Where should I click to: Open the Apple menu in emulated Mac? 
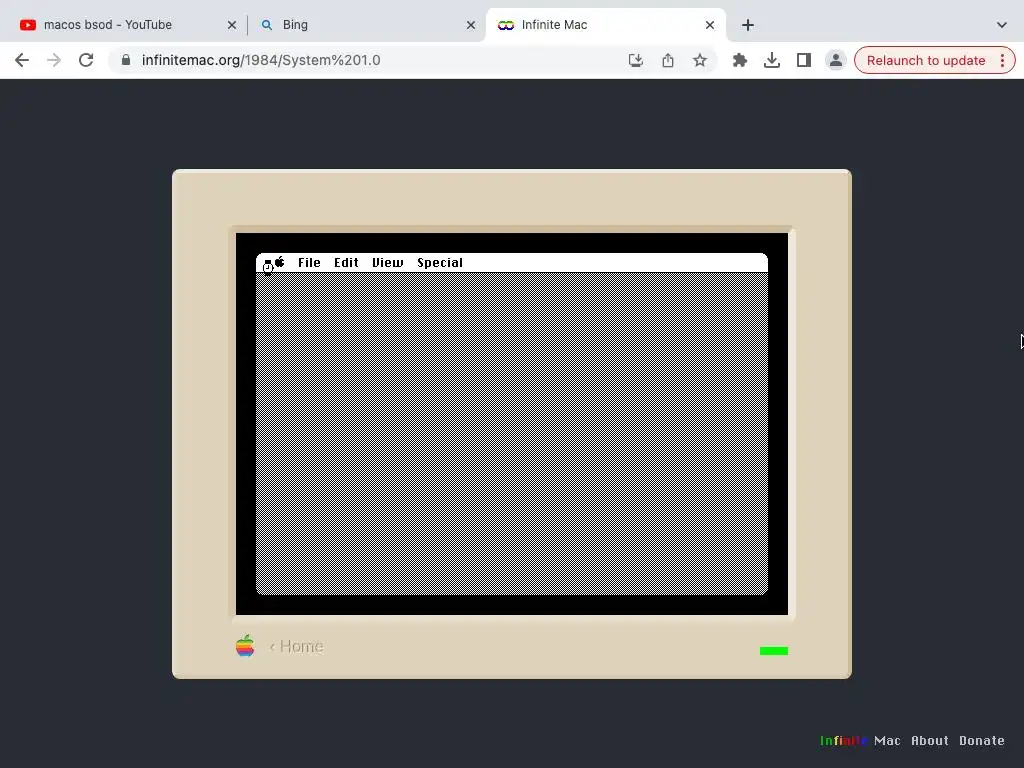click(x=280, y=262)
